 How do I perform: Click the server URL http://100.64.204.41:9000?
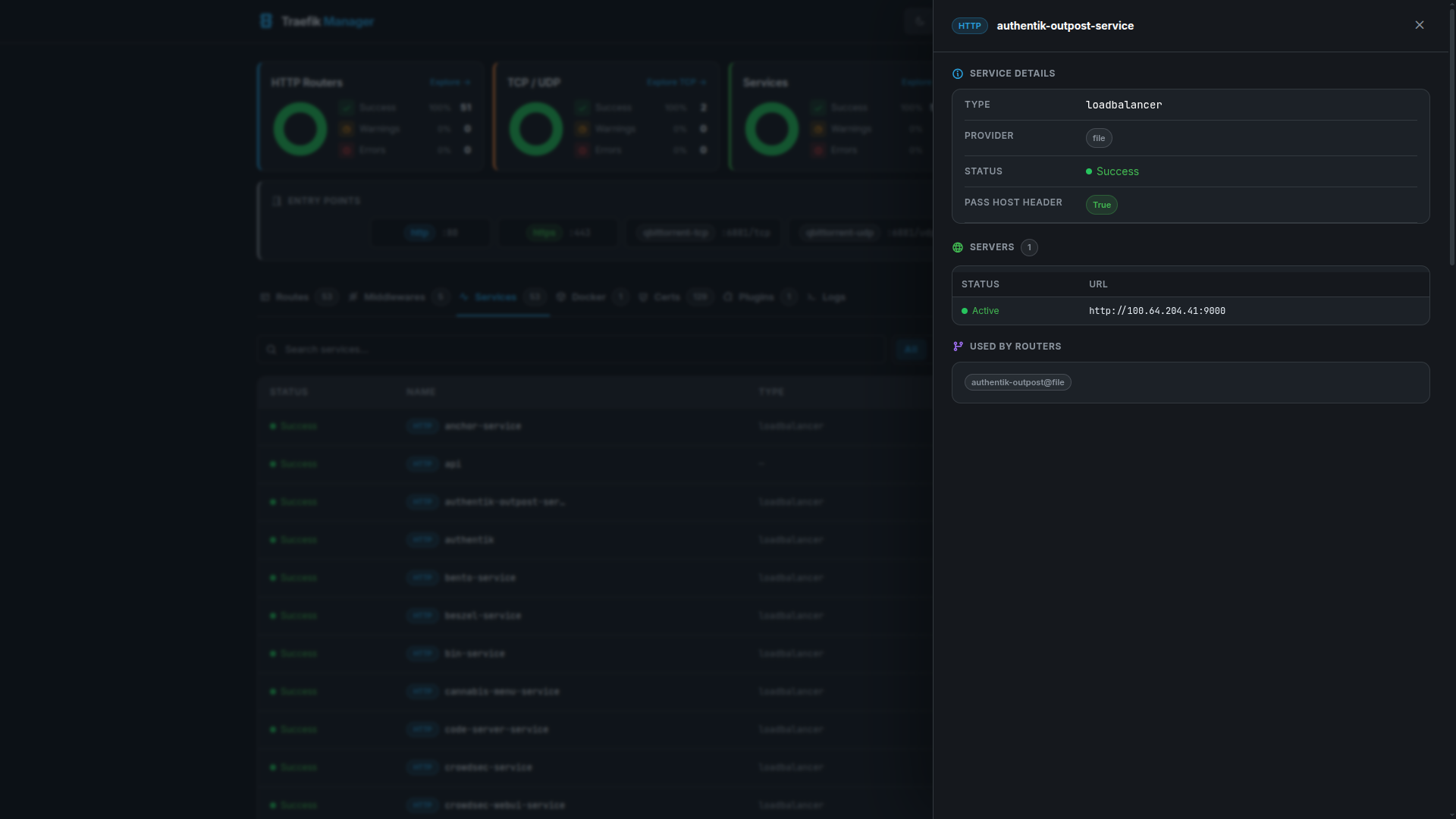(x=1157, y=311)
